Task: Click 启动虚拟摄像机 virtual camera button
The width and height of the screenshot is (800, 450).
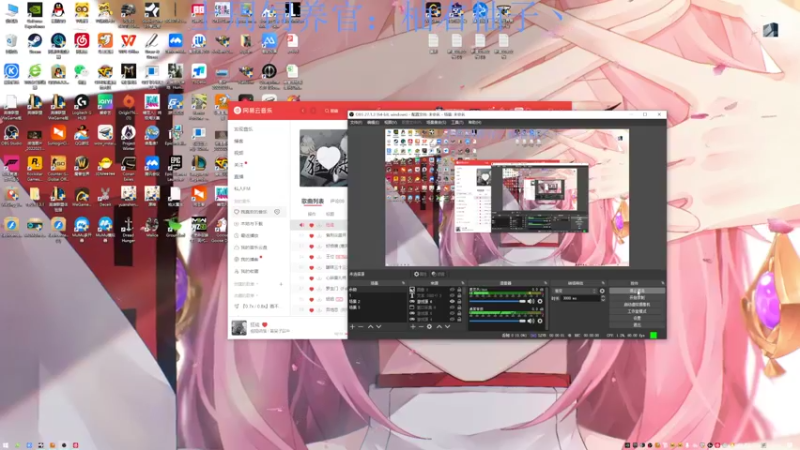Action: tap(637, 304)
